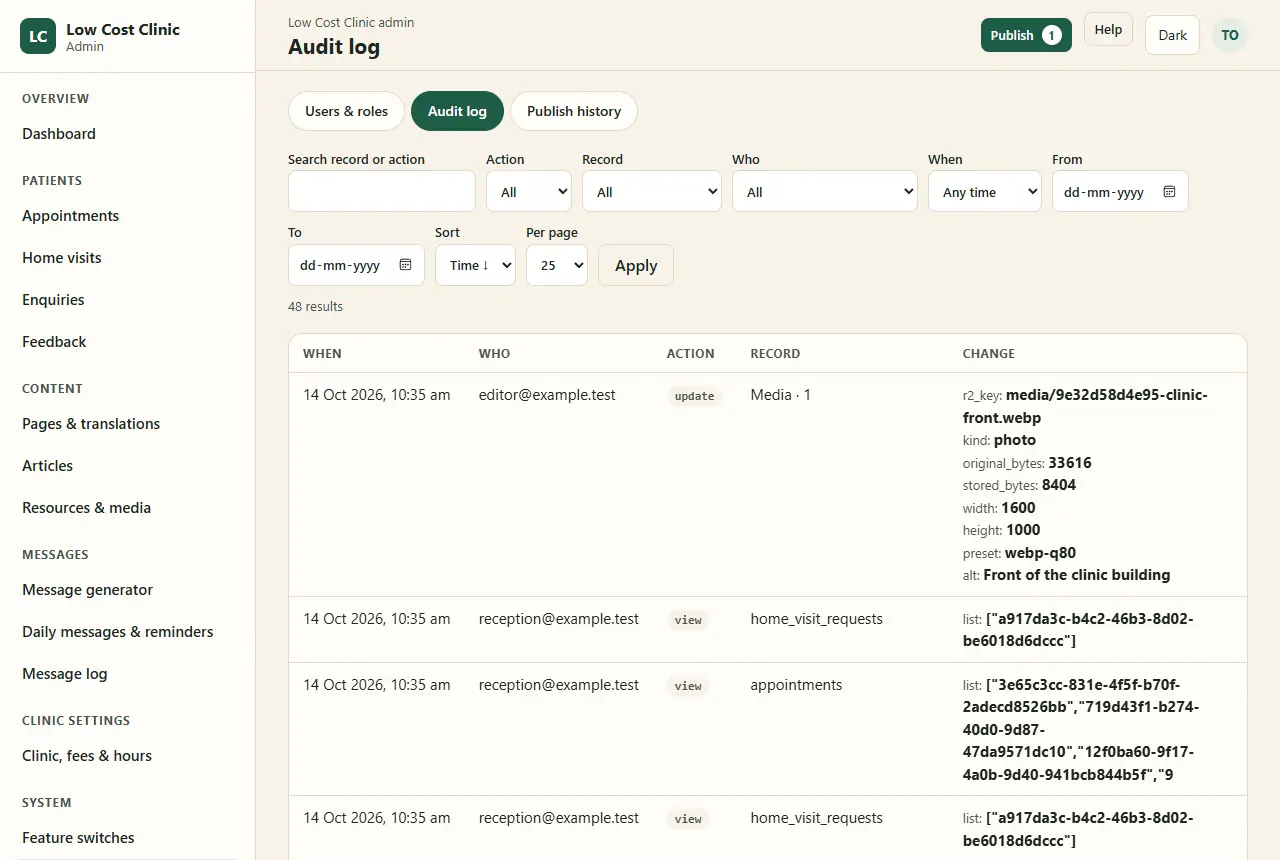
Task: Click the From date input field
Action: (x=1120, y=191)
